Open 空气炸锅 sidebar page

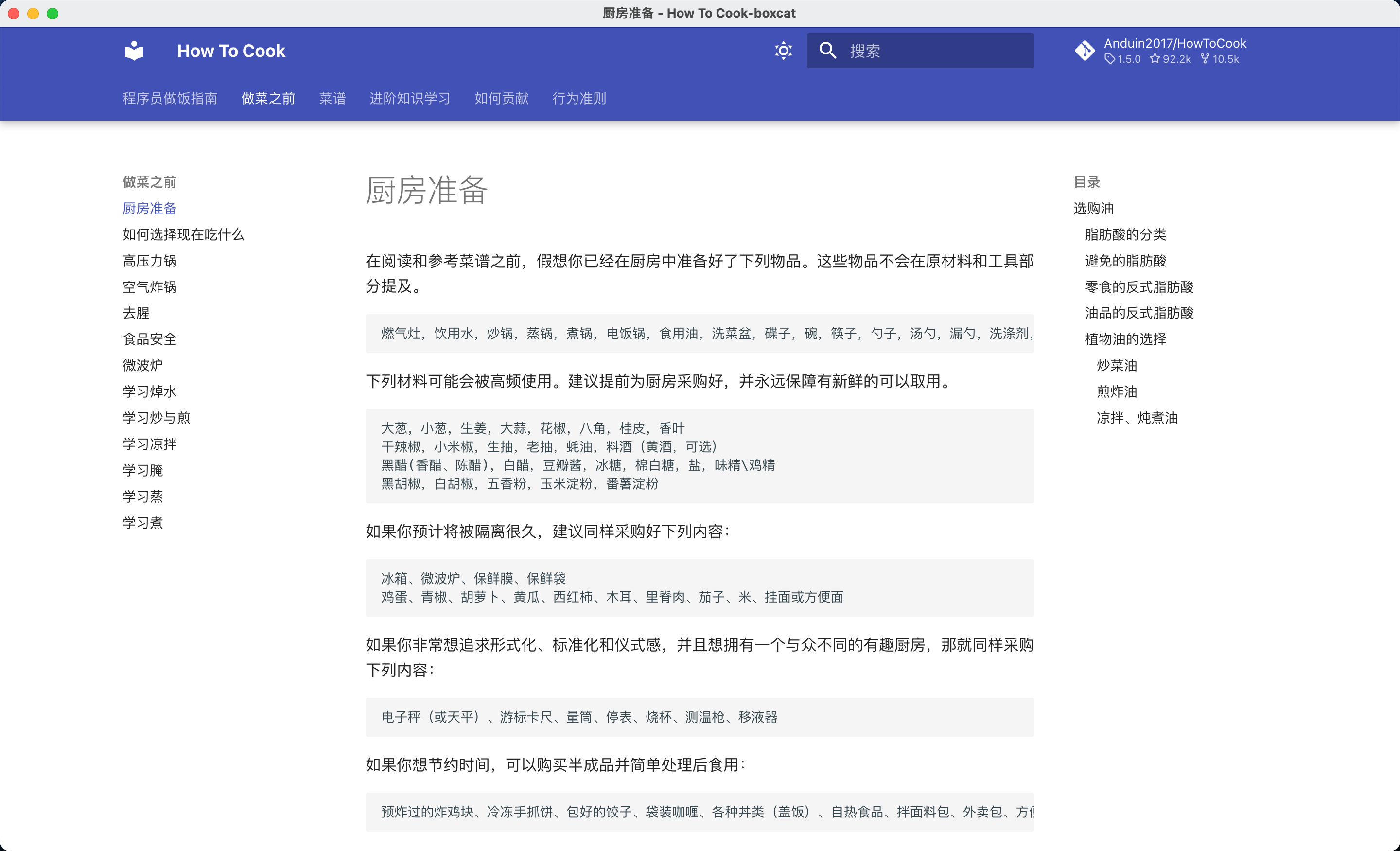click(149, 287)
